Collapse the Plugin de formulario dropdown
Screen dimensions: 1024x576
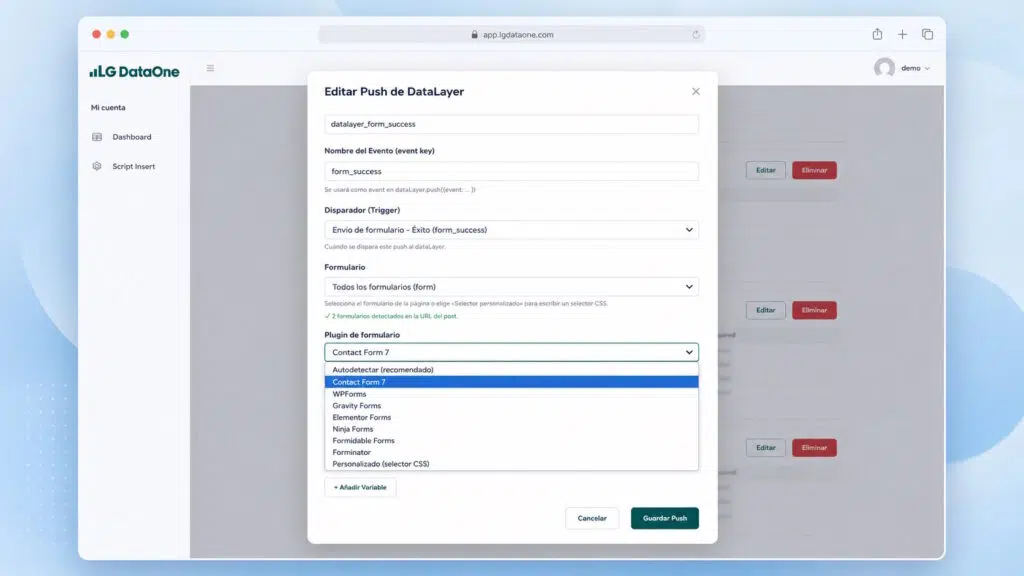click(x=511, y=352)
